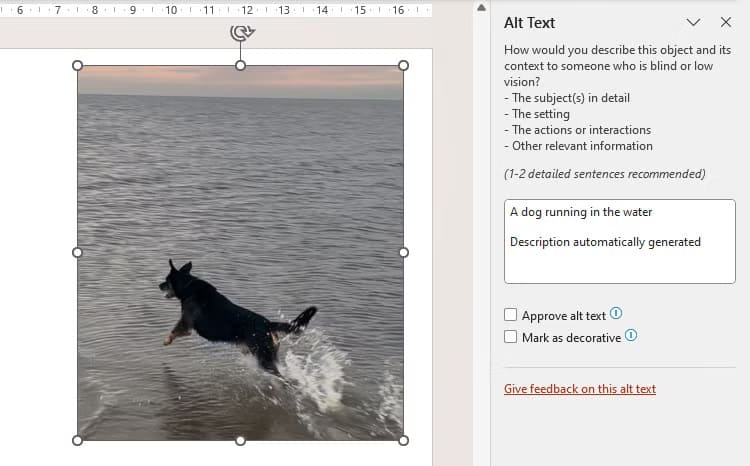The height and width of the screenshot is (466, 750).
Task: Click the bottom-left resize handle of the picture
Action: (77, 440)
